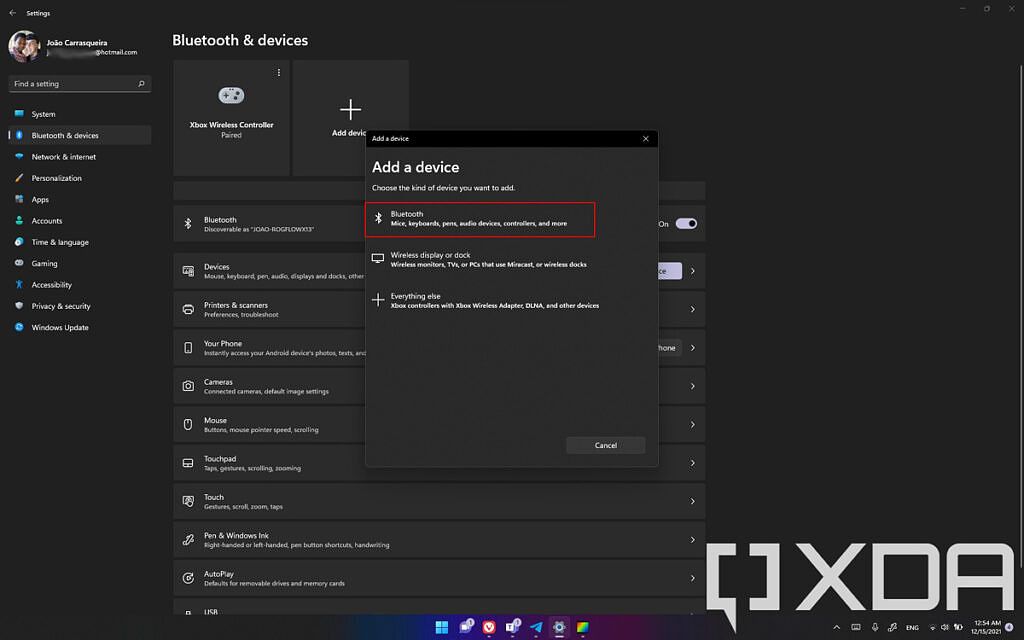Select Bluetooth in the Add a device dialog
This screenshot has height=640, width=1024.
480,219
